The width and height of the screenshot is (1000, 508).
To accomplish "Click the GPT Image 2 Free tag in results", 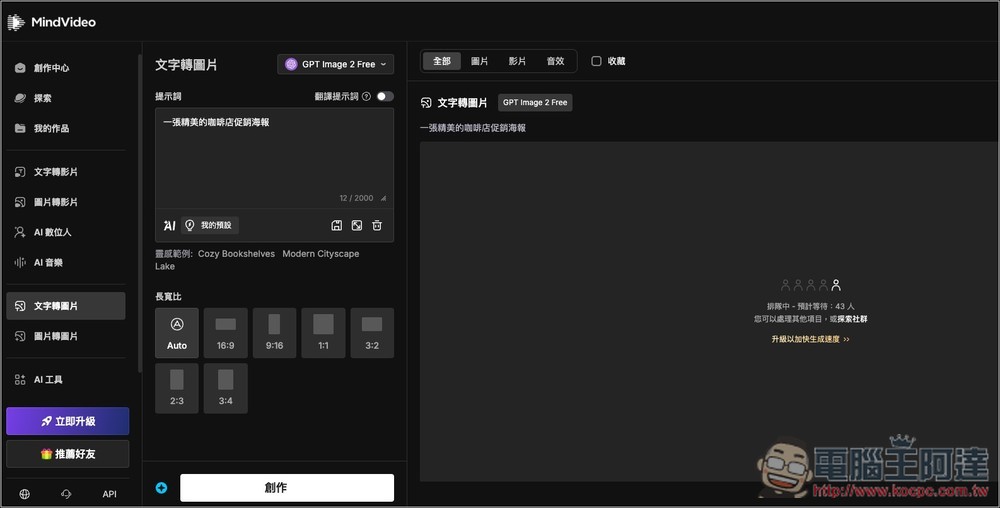I will 535,103.
